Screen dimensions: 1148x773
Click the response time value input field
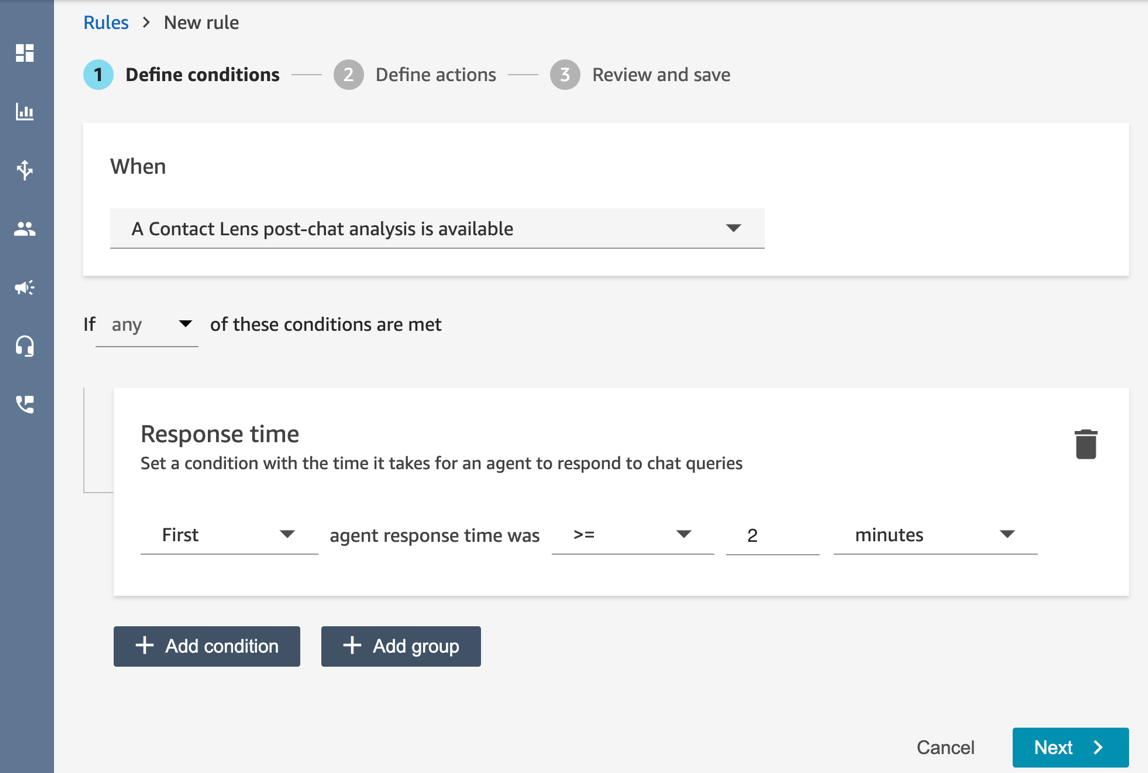772,535
